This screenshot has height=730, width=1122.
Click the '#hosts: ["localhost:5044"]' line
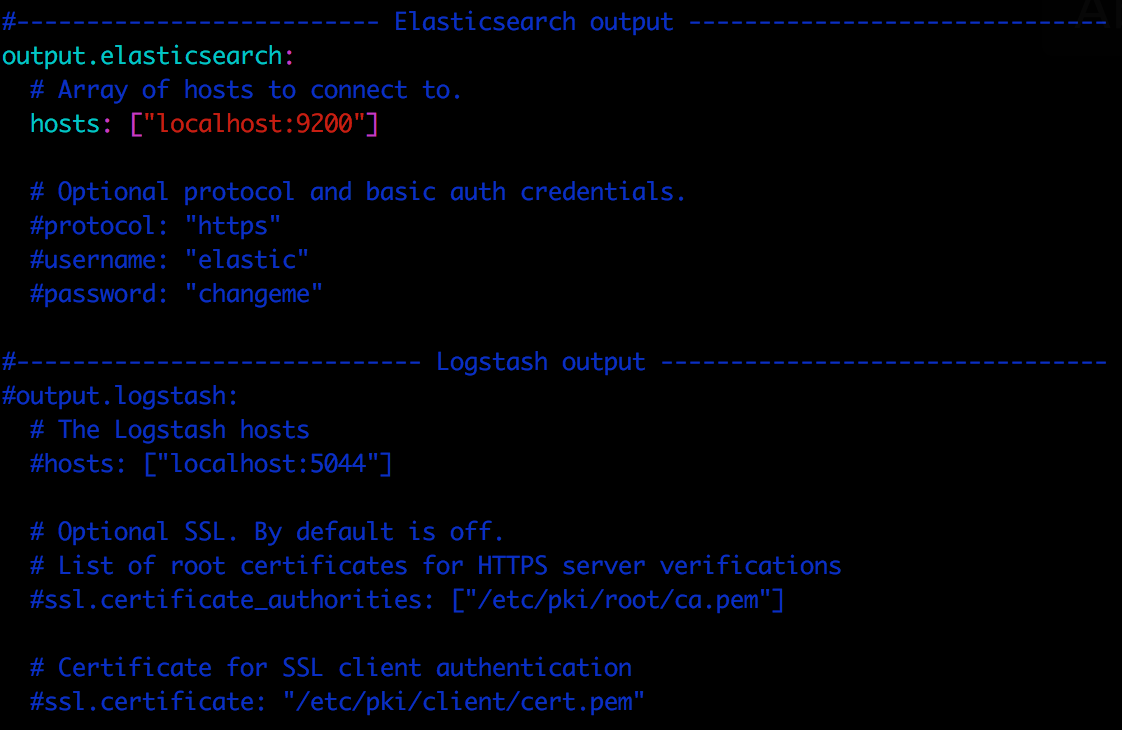tap(211, 464)
